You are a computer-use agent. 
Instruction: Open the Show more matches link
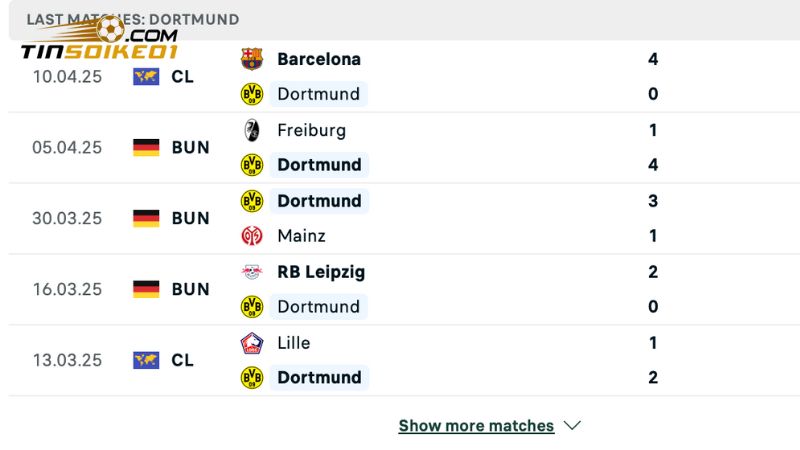[x=476, y=426]
